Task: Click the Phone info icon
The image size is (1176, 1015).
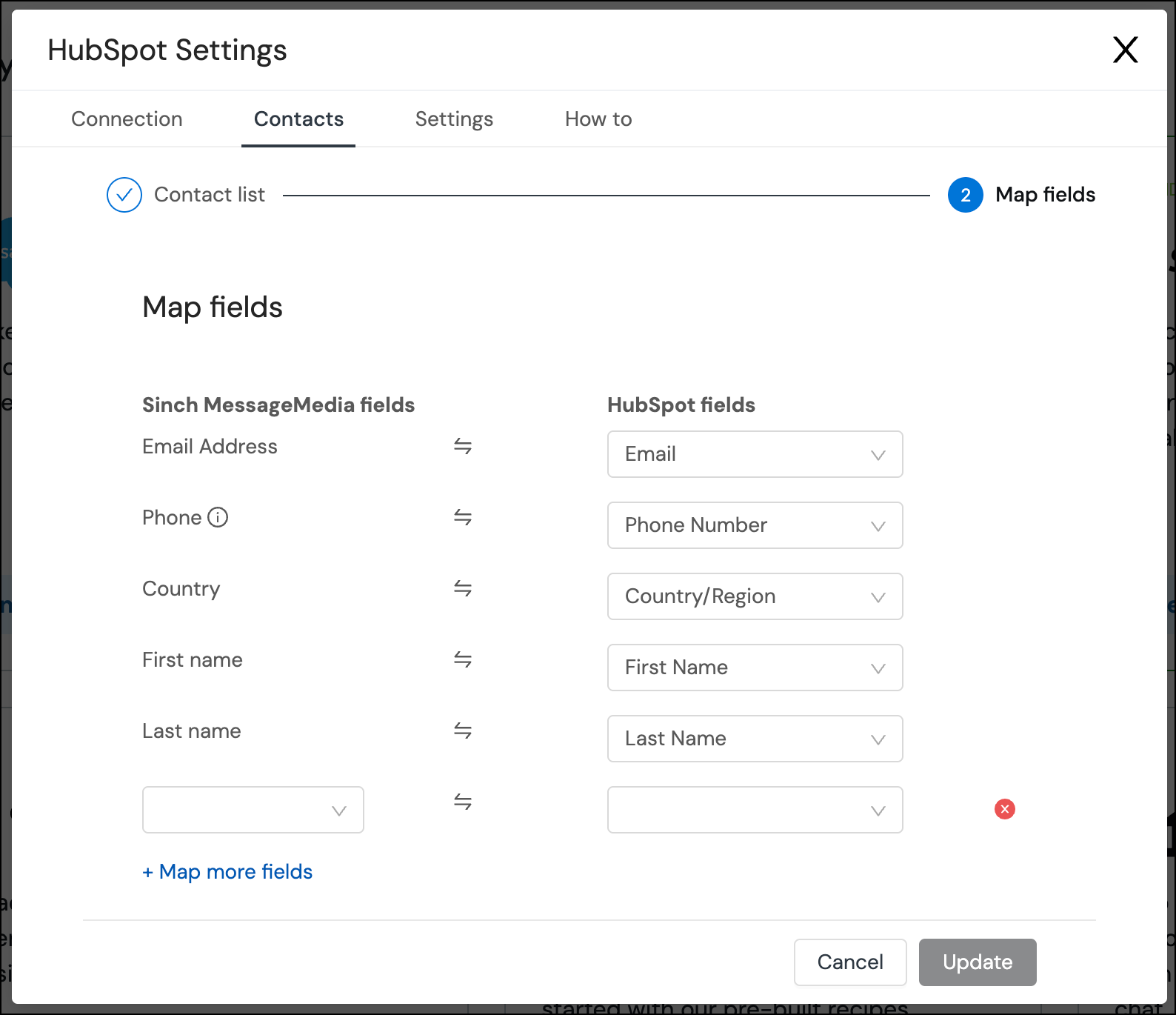Action: [x=218, y=517]
